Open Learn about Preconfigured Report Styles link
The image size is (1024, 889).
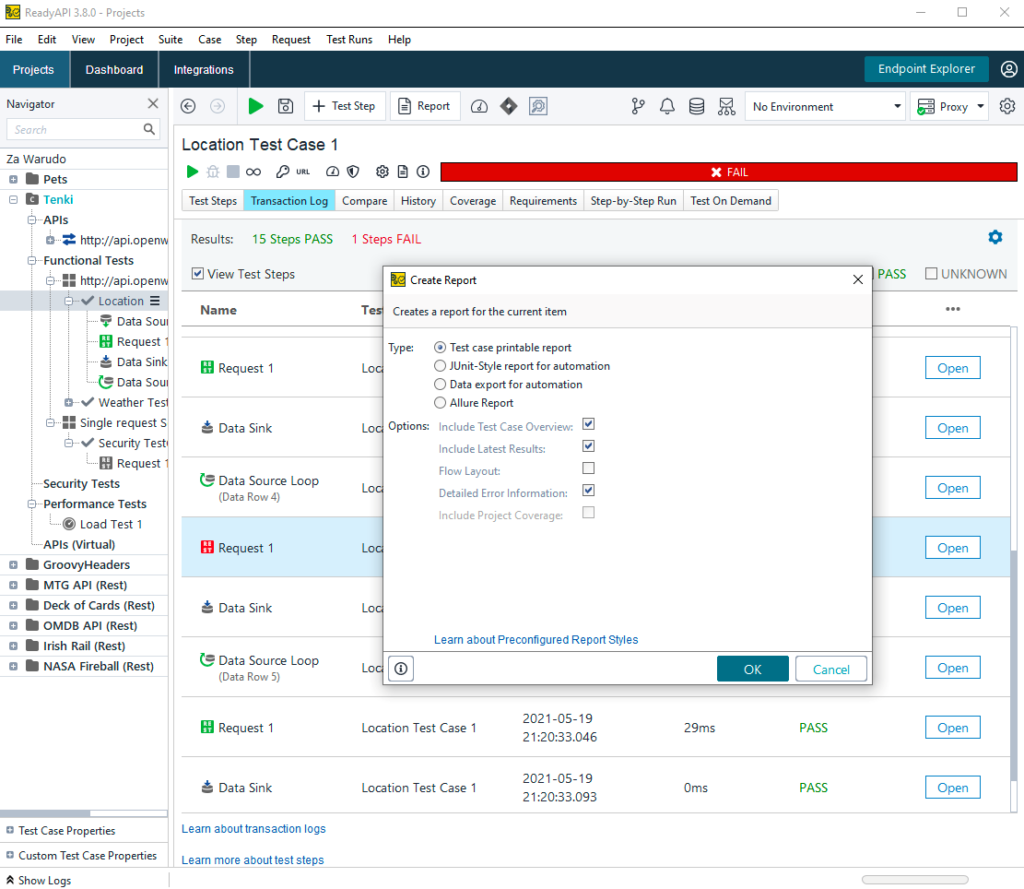(x=536, y=638)
